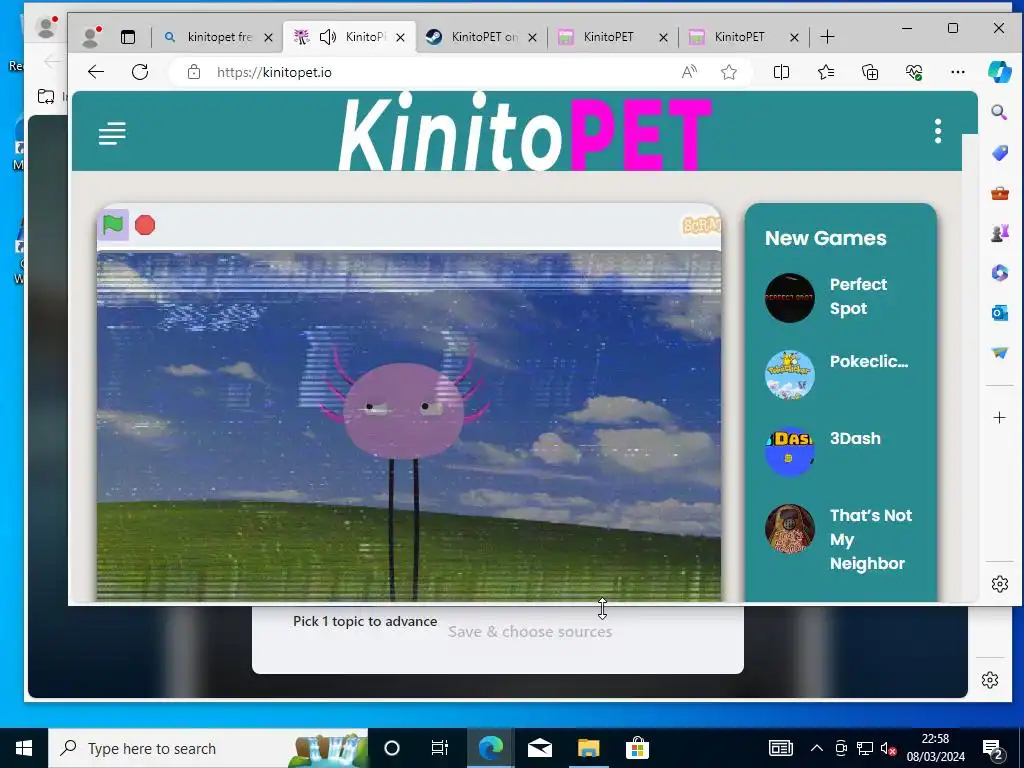Show hidden tray icons chevron
The image size is (1024, 768).
point(816,748)
